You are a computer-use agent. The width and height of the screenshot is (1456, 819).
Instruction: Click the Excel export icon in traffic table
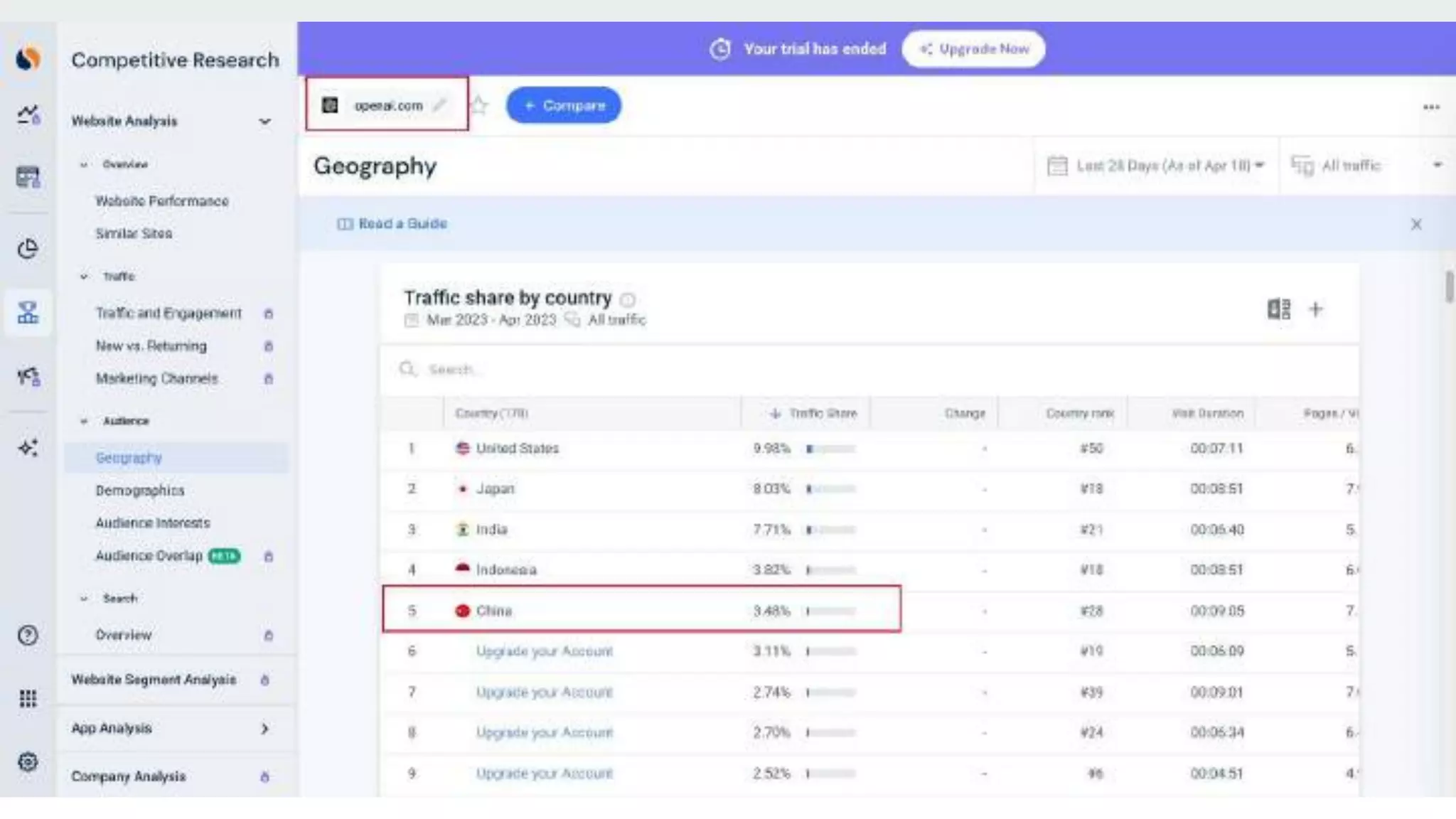[1278, 309]
